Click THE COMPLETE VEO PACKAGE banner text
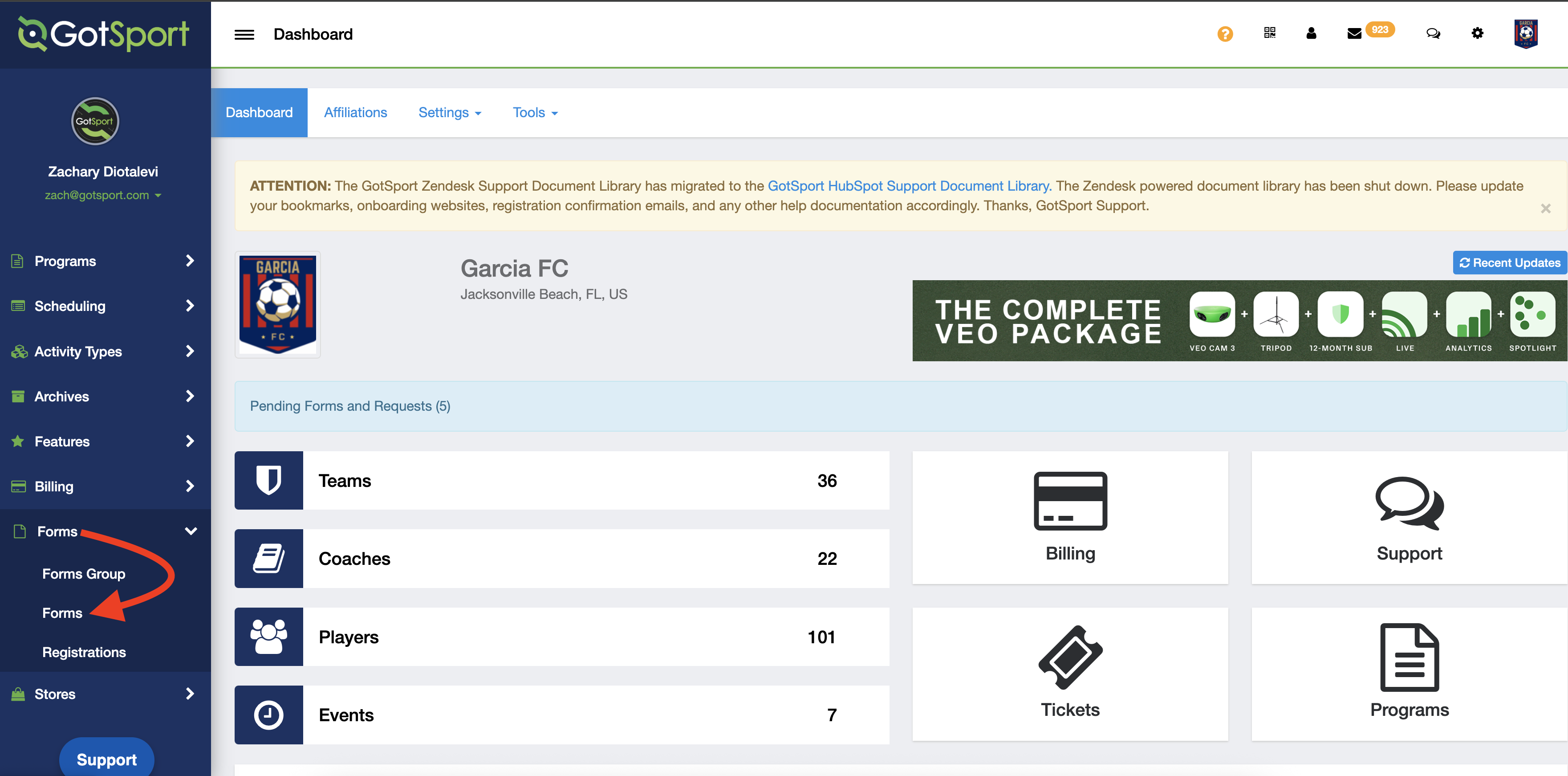1568x776 pixels. 1048,322
